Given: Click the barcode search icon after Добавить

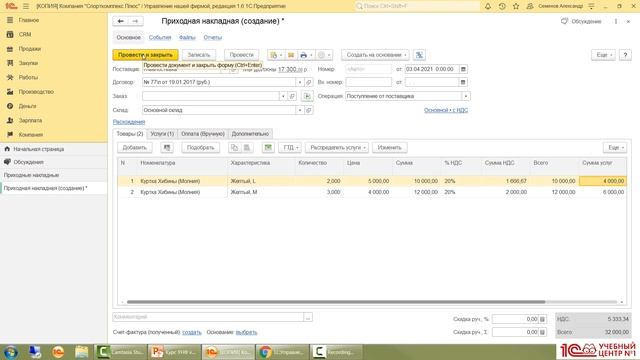Looking at the screenshot, I should (x=167, y=147).
